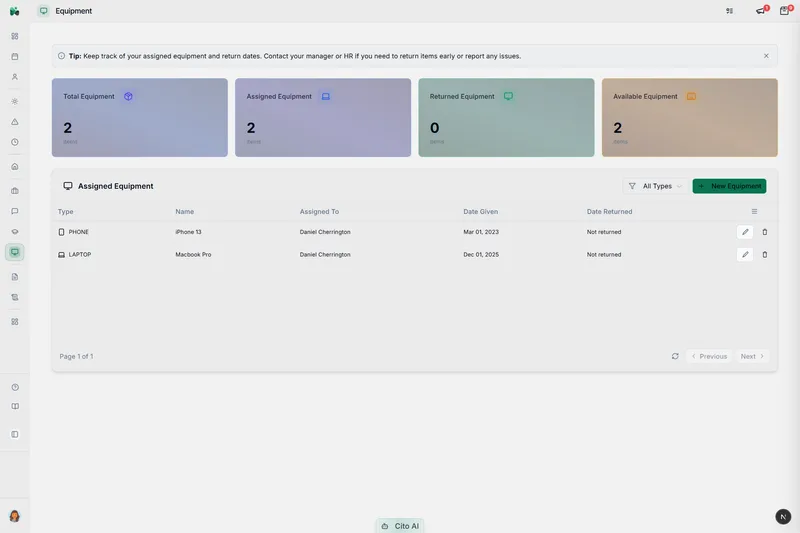Click the cube icon on the Total Equipment card

pos(128,96)
